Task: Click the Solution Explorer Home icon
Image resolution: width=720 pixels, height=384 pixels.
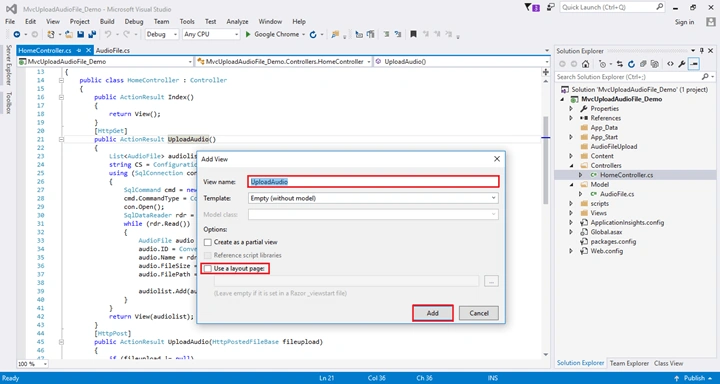Action: [585, 64]
